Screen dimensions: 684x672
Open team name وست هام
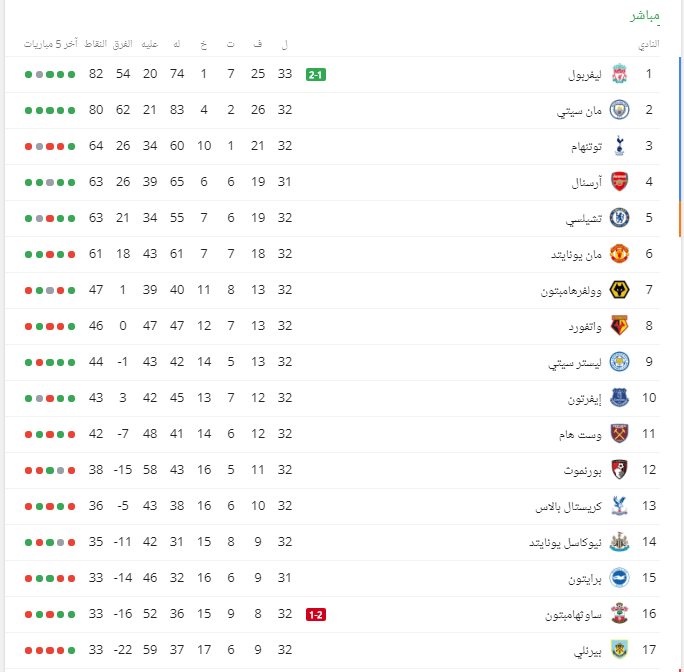(x=580, y=435)
